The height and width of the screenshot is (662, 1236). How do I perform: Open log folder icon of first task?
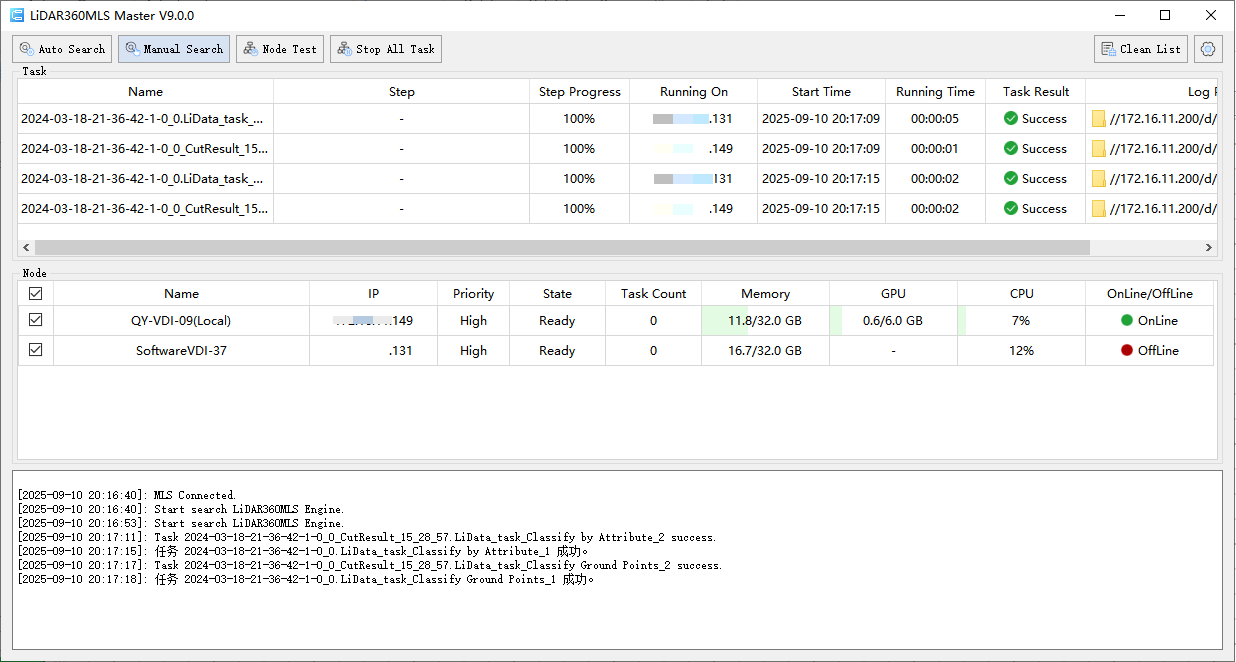point(1099,119)
